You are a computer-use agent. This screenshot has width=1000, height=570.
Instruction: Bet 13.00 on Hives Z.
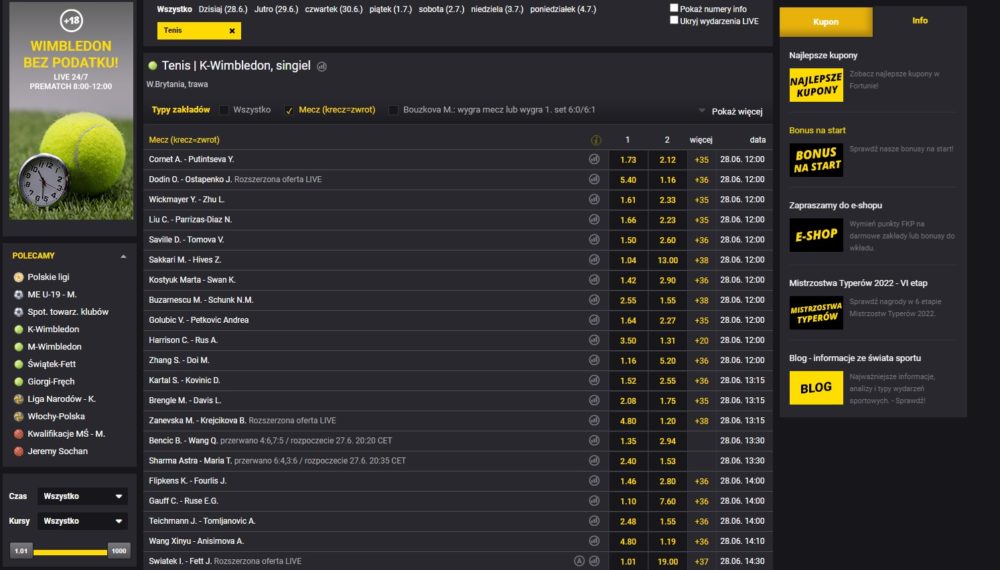click(668, 260)
